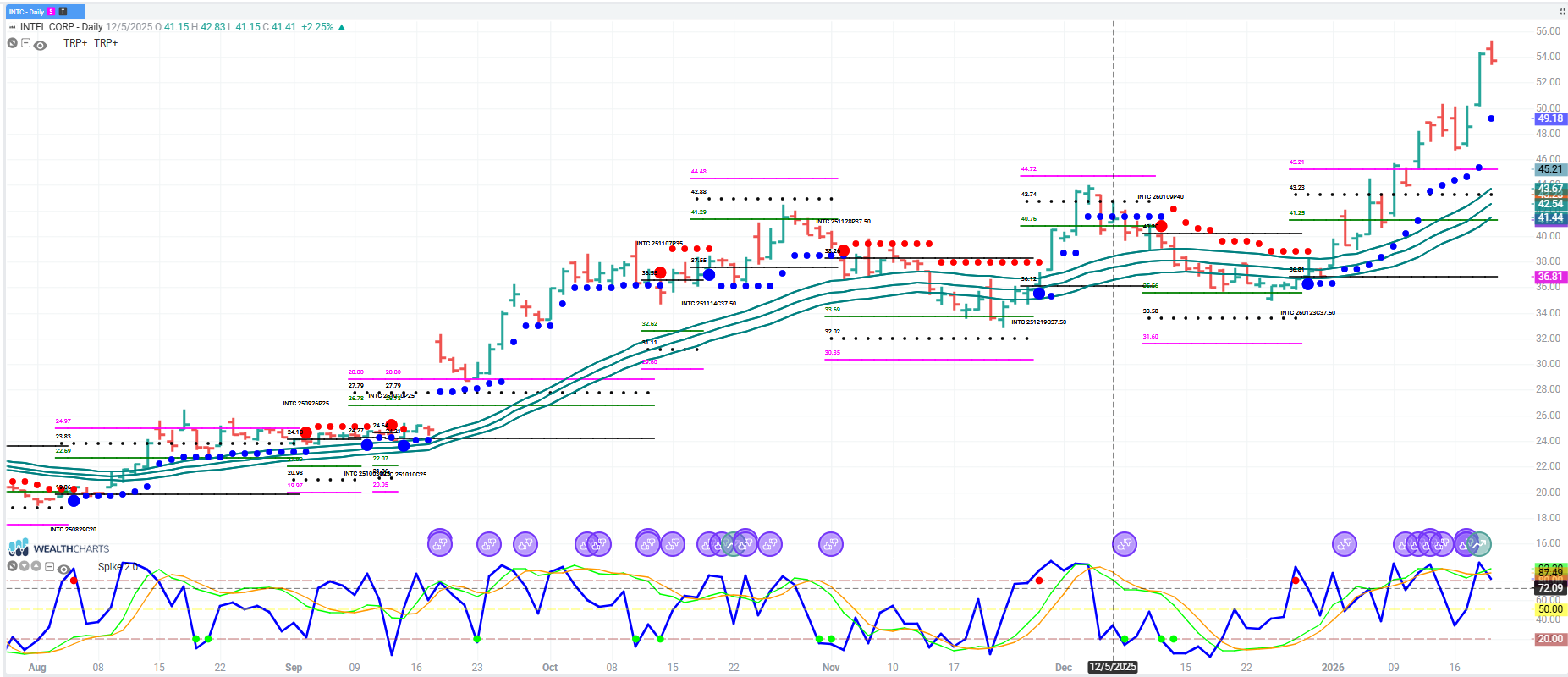Click the first TRP+ indicator label
Image resolution: width=1568 pixels, height=677 pixels.
(75, 43)
